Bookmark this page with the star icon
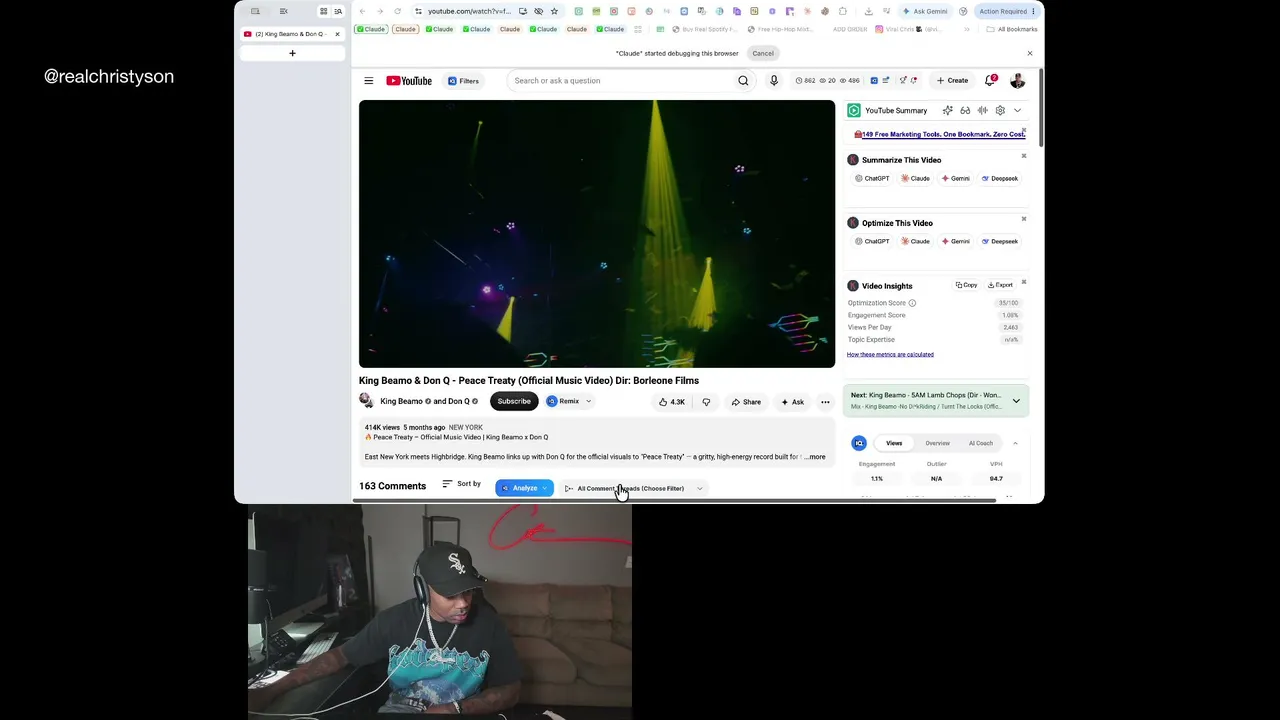 click(x=554, y=12)
